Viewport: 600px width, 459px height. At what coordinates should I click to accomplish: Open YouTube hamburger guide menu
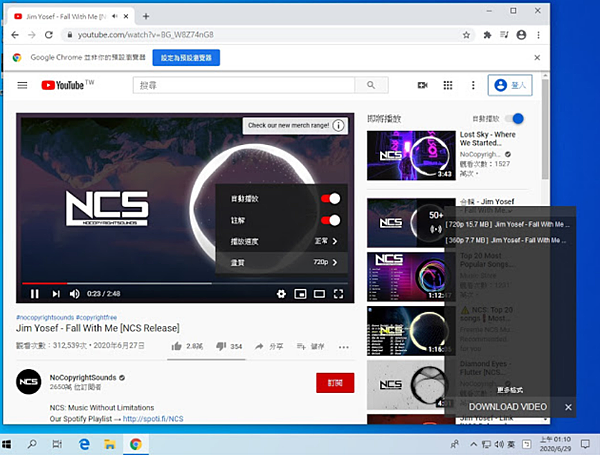(x=22, y=85)
